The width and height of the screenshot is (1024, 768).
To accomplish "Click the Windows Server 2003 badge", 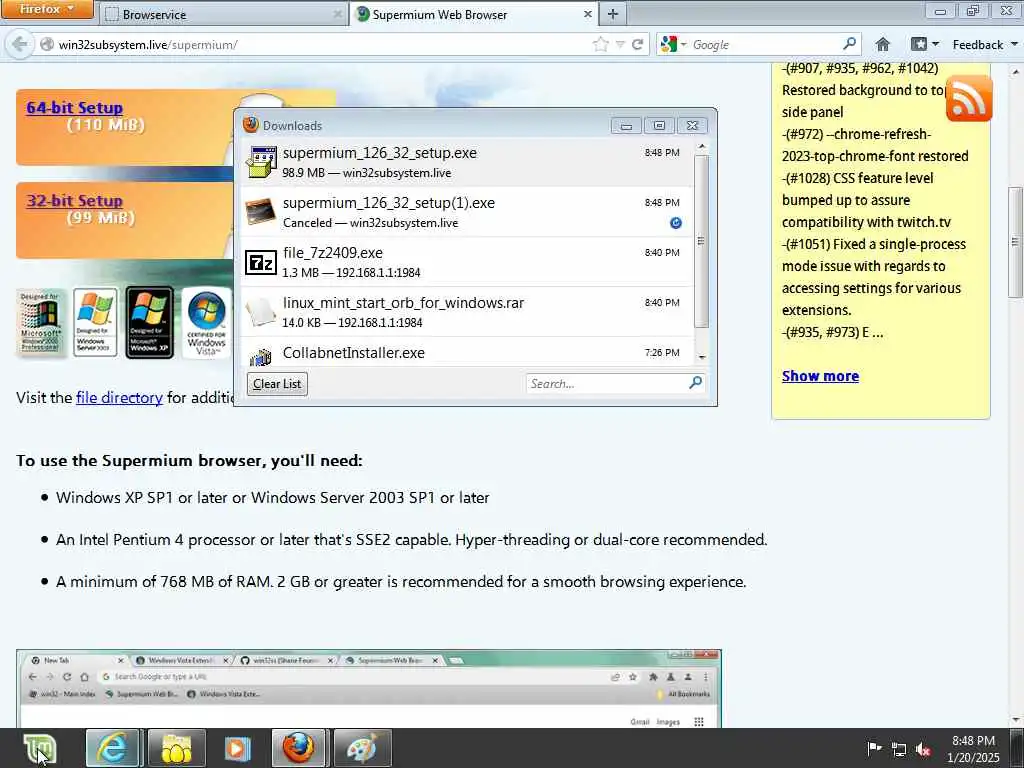I will pyautogui.click(x=95, y=323).
